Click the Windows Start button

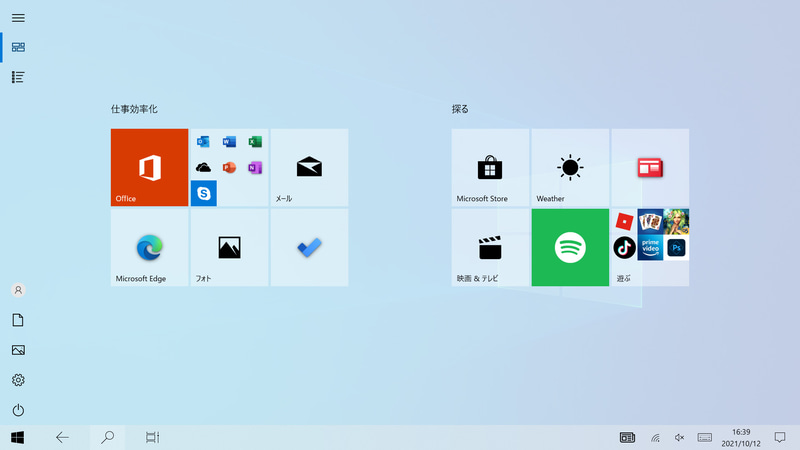point(17,437)
